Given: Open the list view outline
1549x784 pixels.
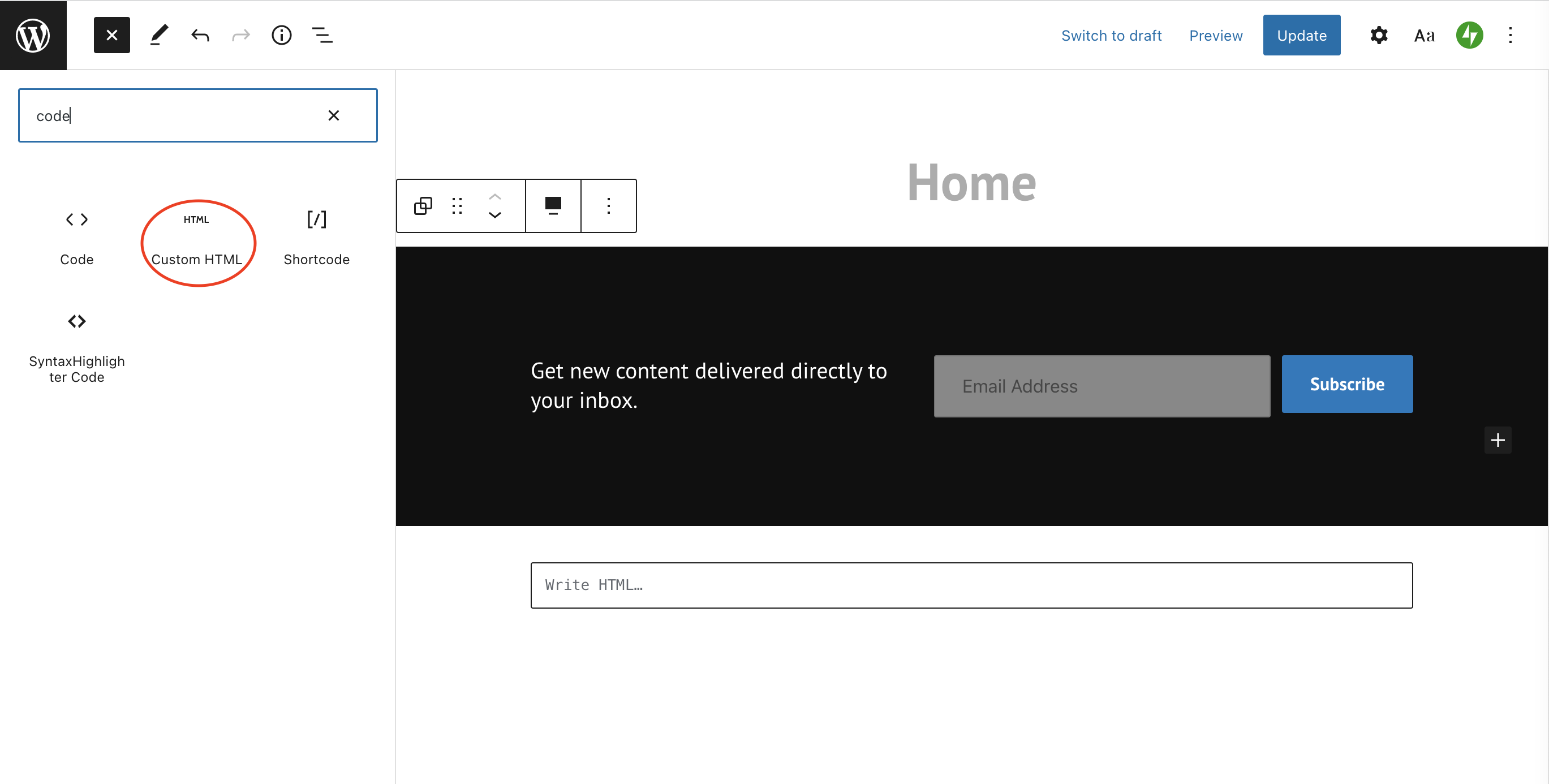Looking at the screenshot, I should 322,36.
